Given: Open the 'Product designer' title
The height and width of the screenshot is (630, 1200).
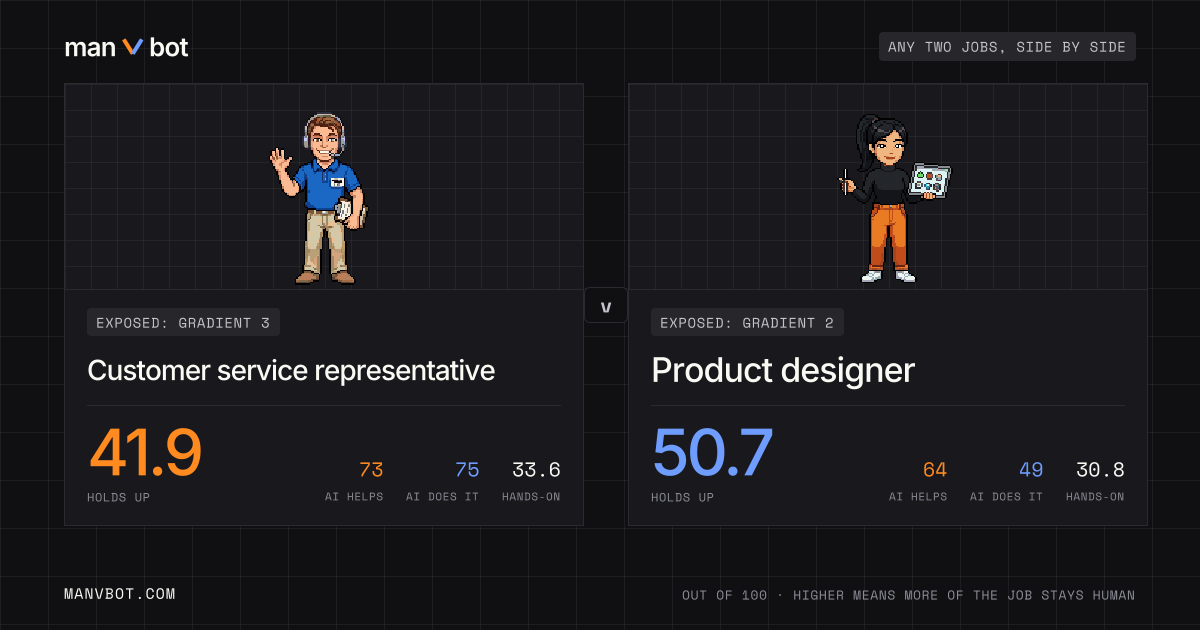Looking at the screenshot, I should [x=783, y=370].
